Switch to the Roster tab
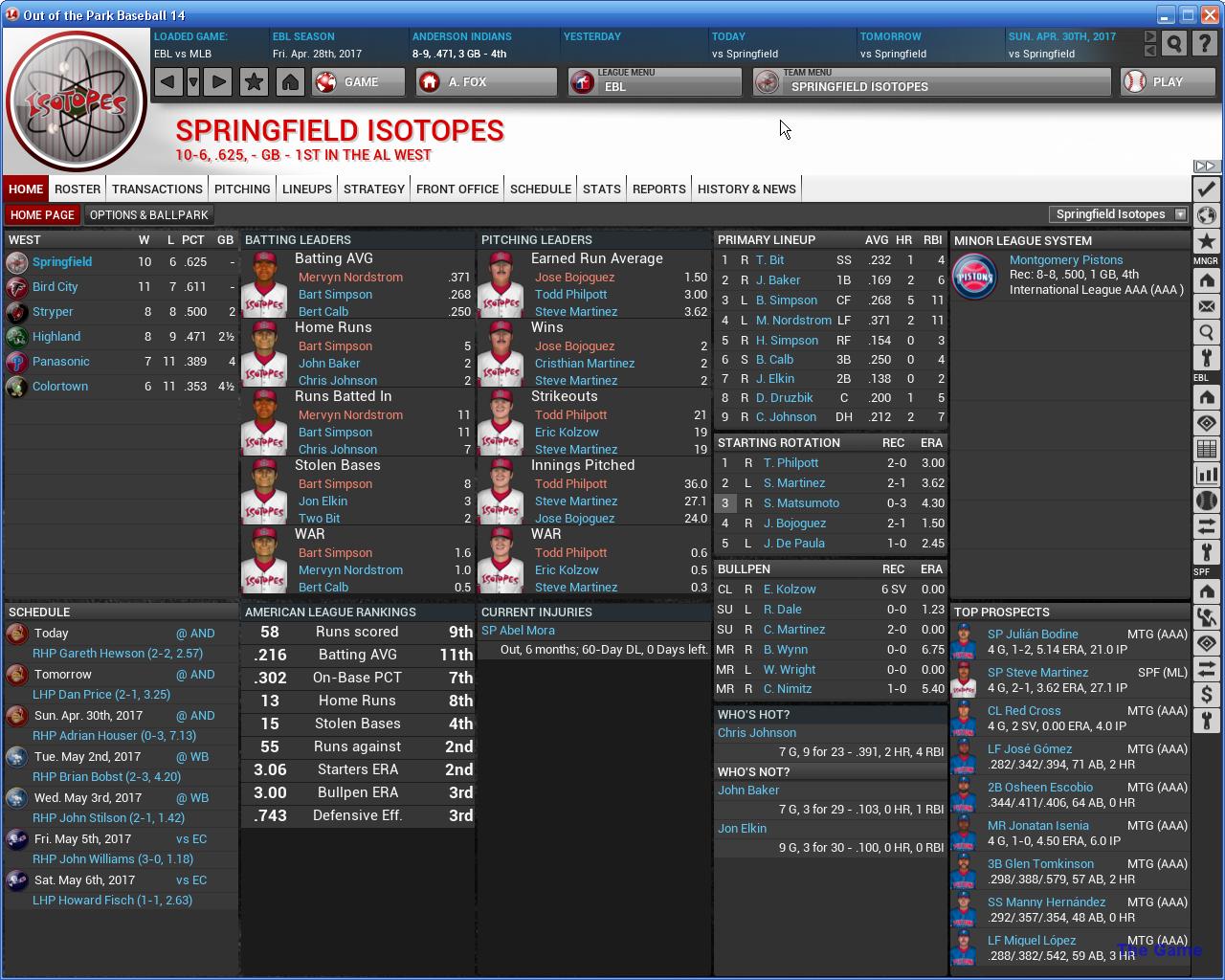Screen dimensions: 1225x980 pos(78,189)
